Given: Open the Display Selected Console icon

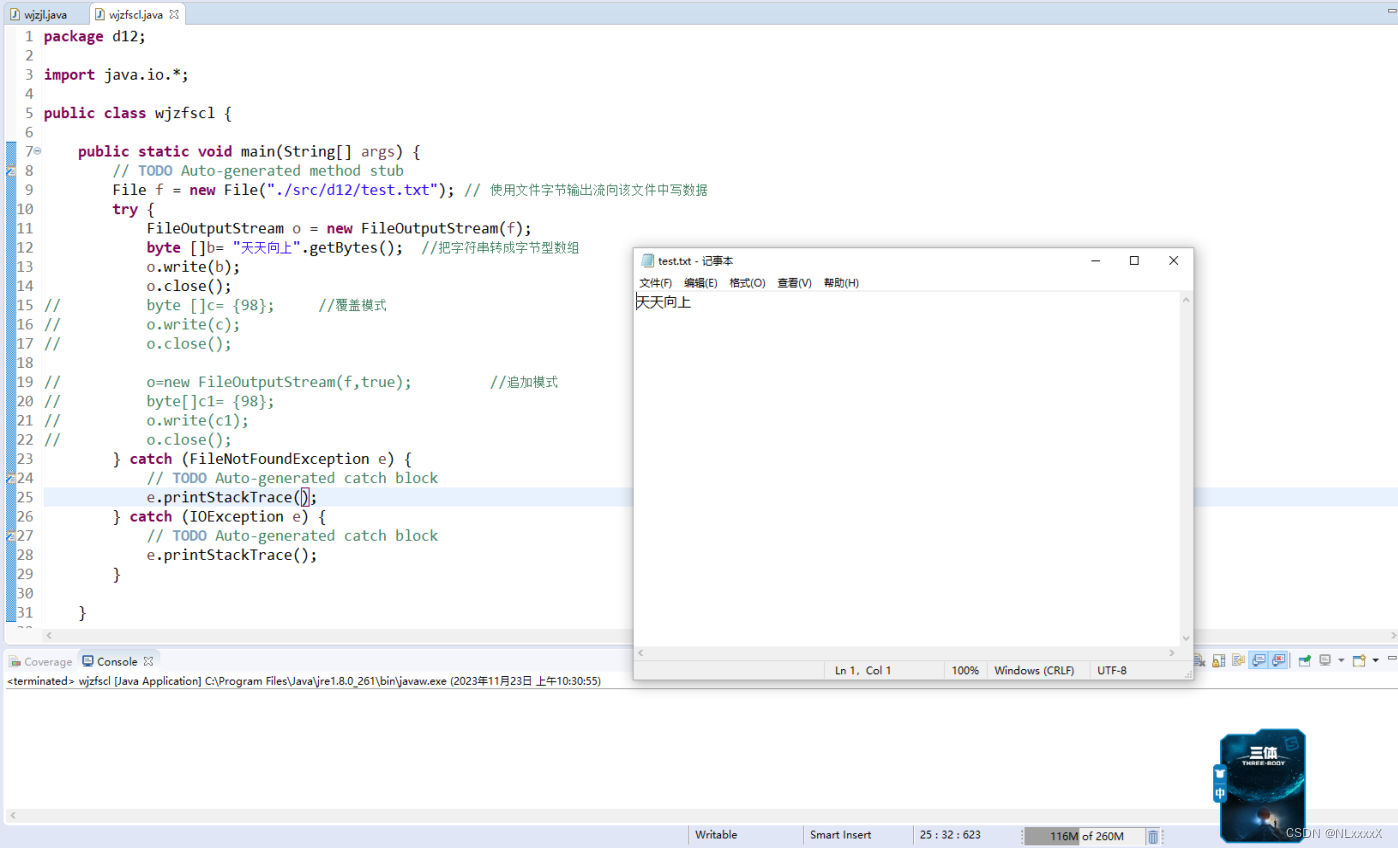Looking at the screenshot, I should click(1325, 660).
